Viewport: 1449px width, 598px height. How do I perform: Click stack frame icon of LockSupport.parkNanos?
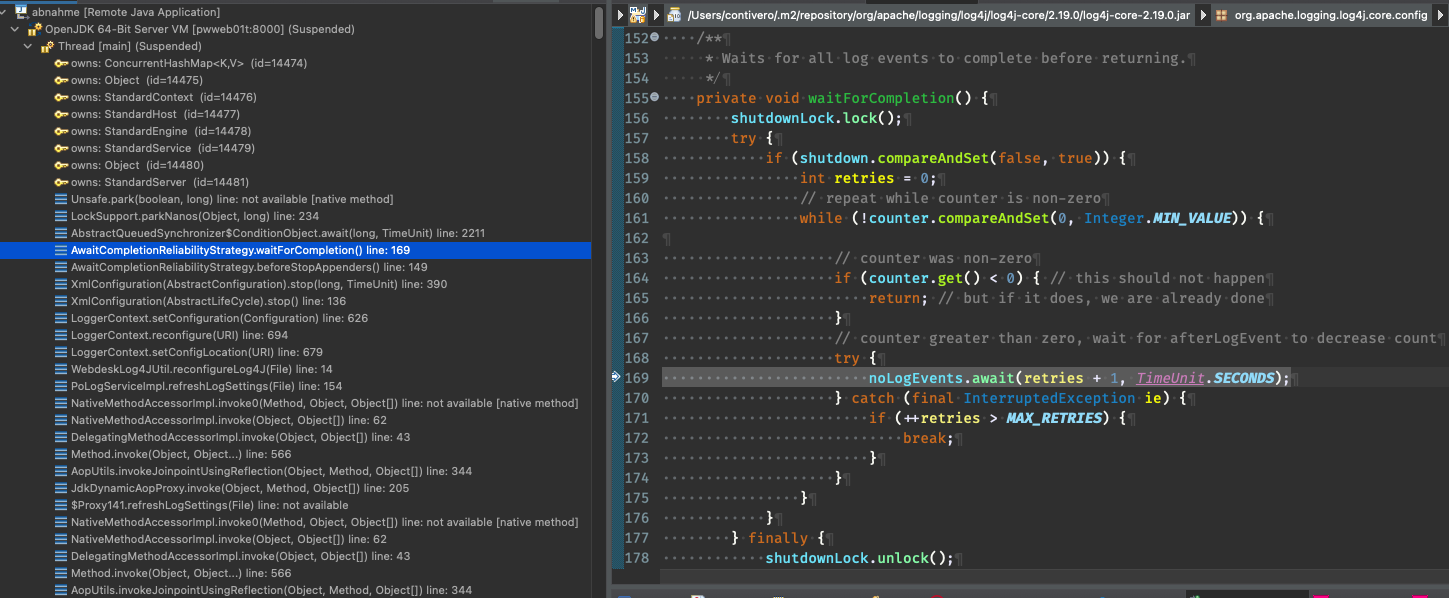61,216
